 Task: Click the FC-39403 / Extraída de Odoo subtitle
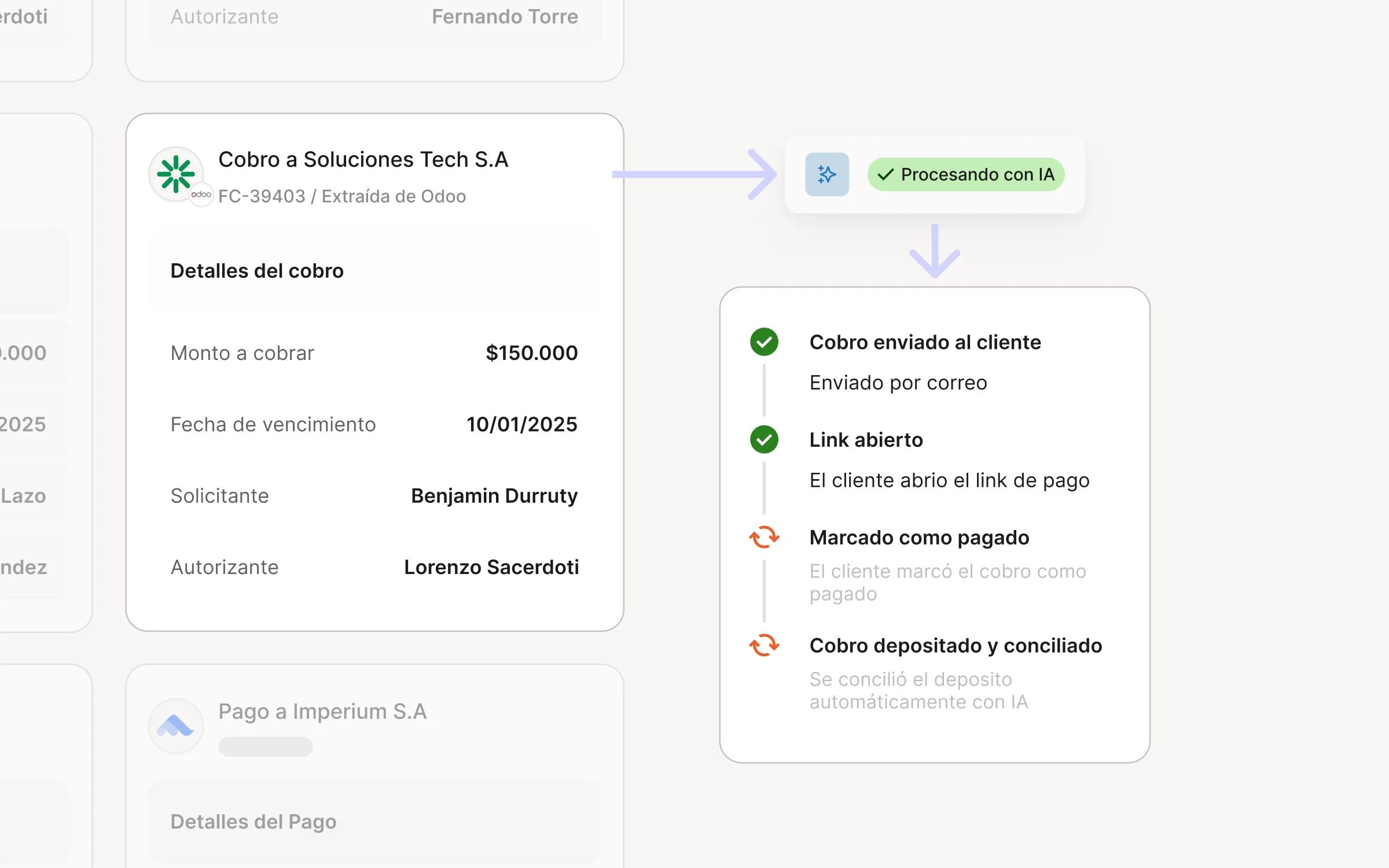(342, 196)
